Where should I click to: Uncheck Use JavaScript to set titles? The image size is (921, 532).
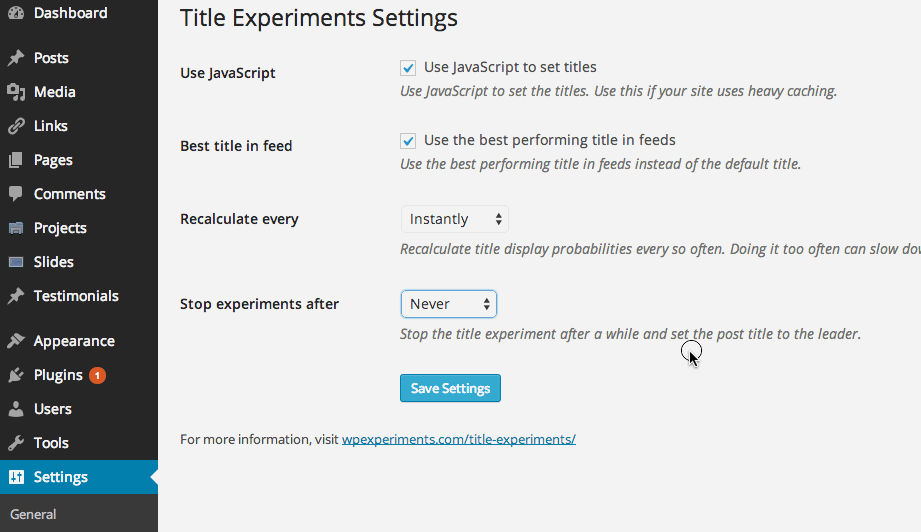coord(408,68)
